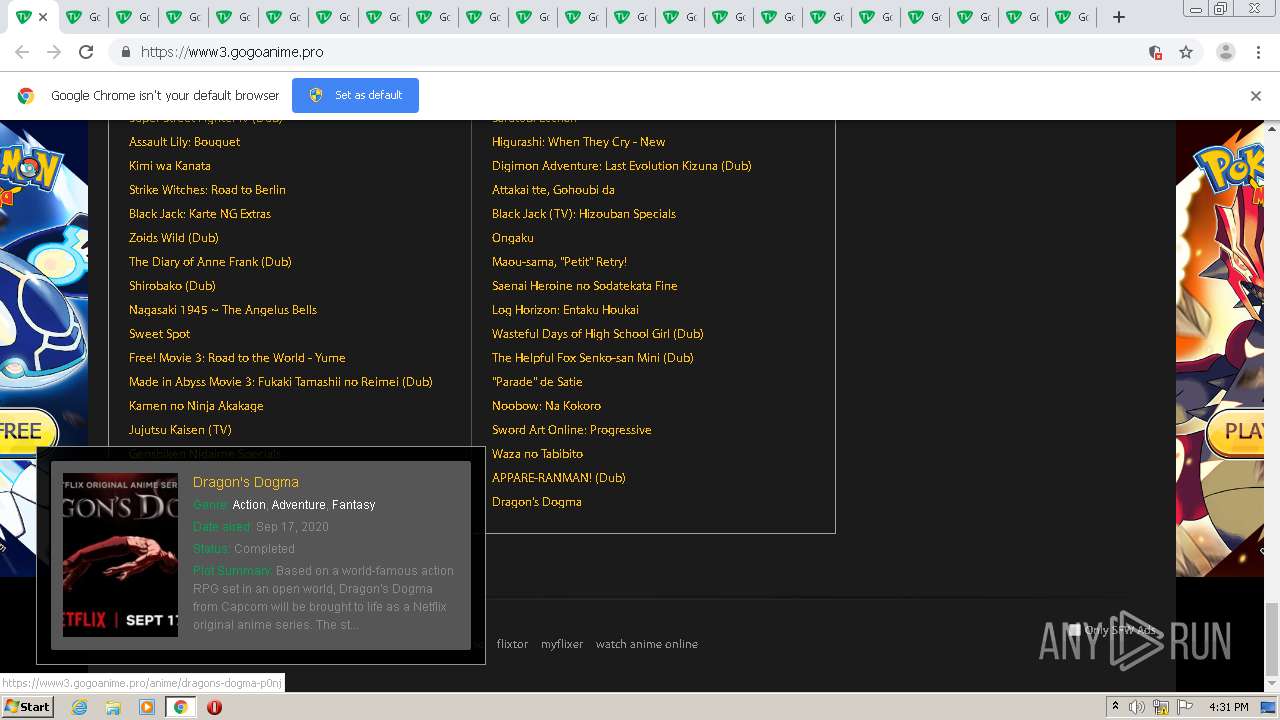Open "Parade" de Satie link
Image resolution: width=1280 pixels, height=720 pixels.
coord(537,382)
